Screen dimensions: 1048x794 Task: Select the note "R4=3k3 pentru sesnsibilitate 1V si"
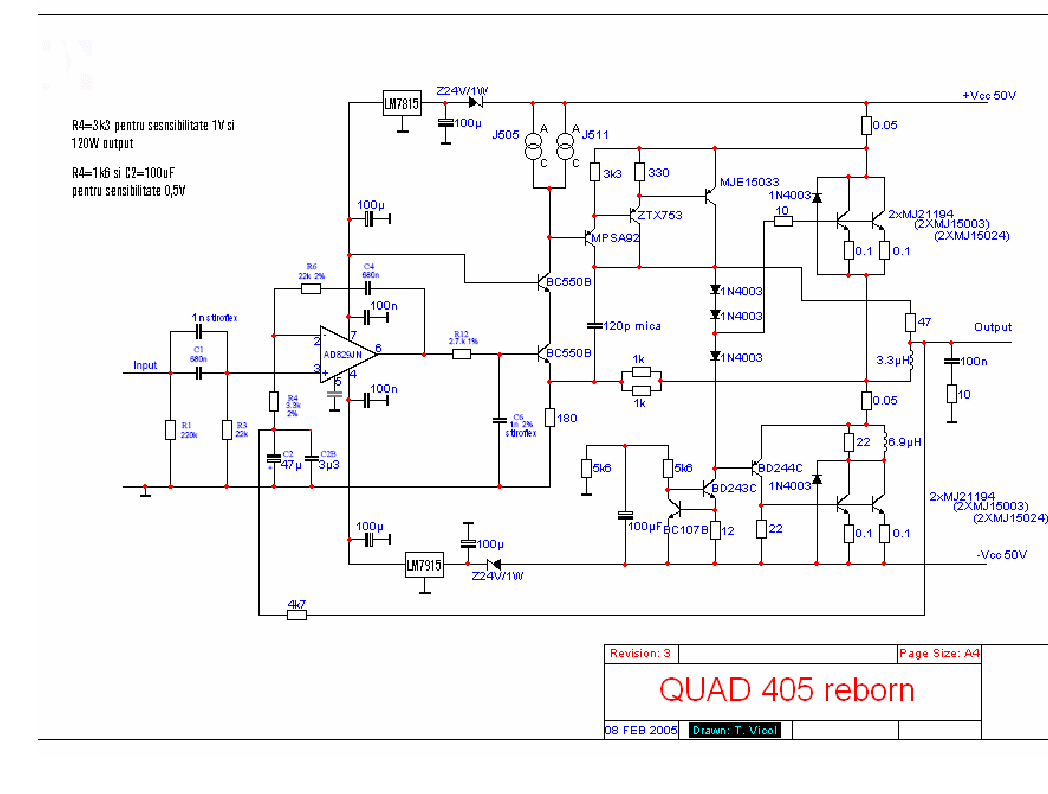click(153, 126)
